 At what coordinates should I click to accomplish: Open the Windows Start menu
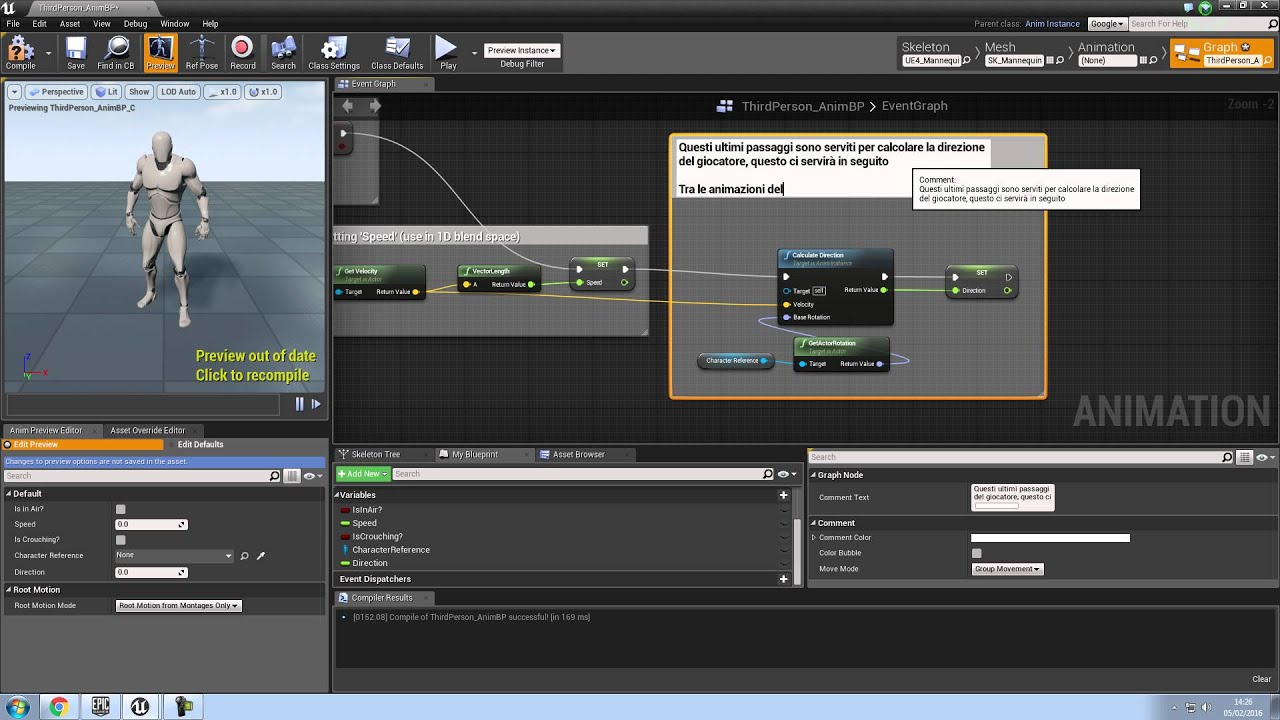tap(17, 706)
